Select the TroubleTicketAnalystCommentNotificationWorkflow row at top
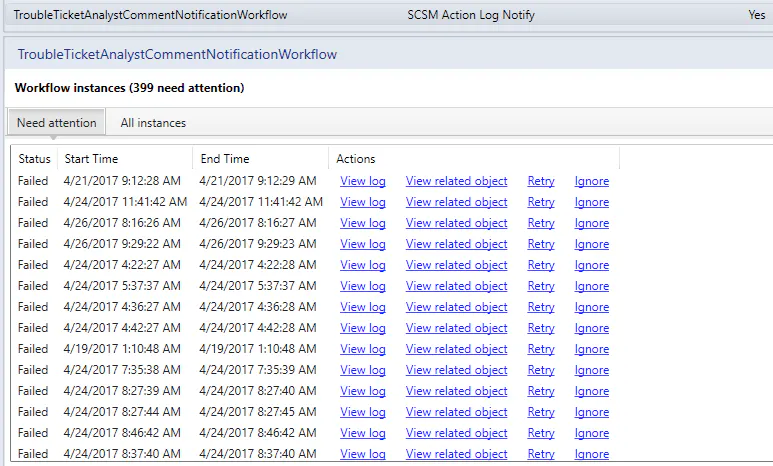Screen dimensions: 773x466 point(388,15)
